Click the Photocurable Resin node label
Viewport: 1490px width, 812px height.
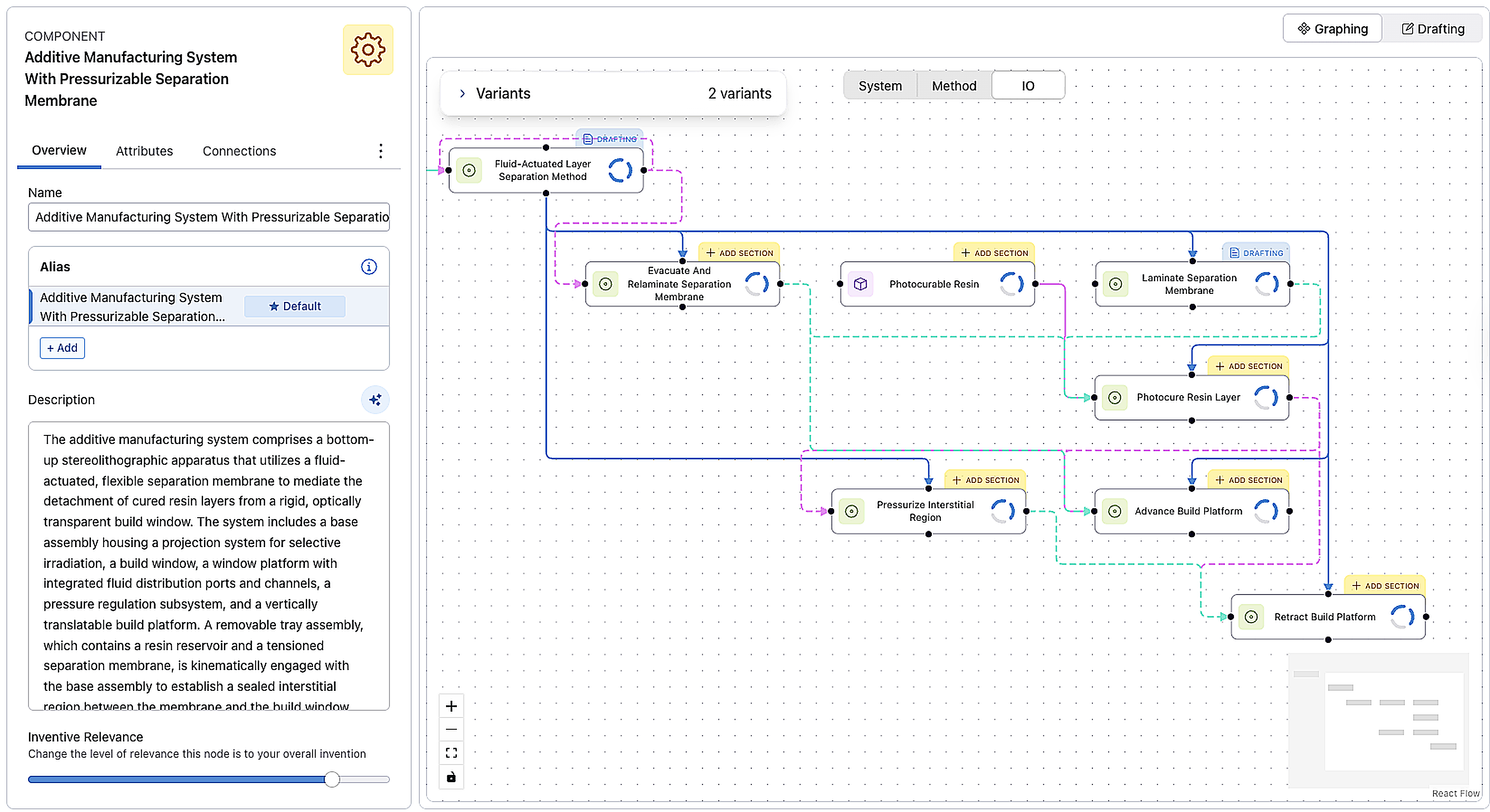(934, 284)
